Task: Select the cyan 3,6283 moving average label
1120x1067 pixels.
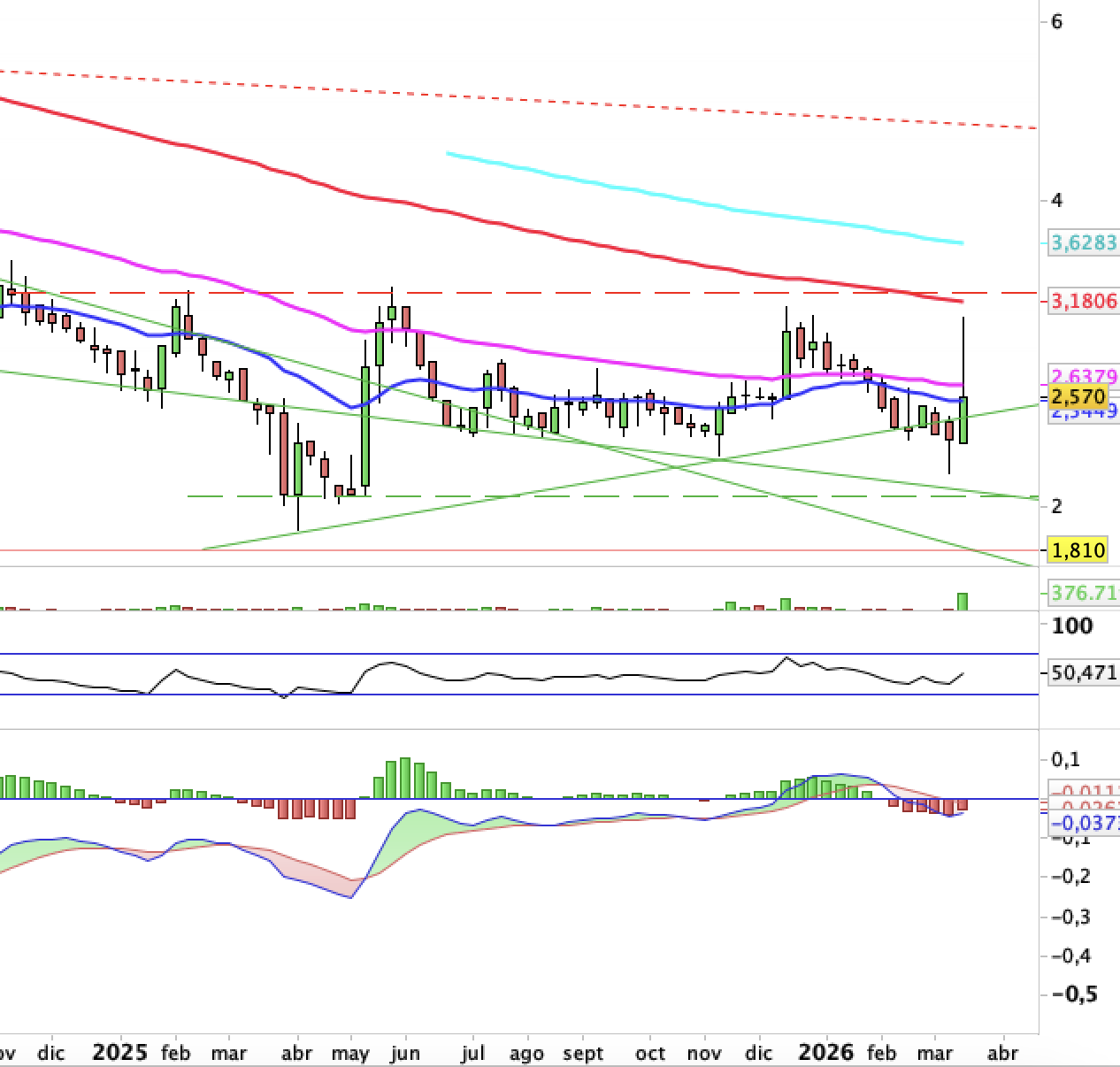Action: pos(1084,242)
